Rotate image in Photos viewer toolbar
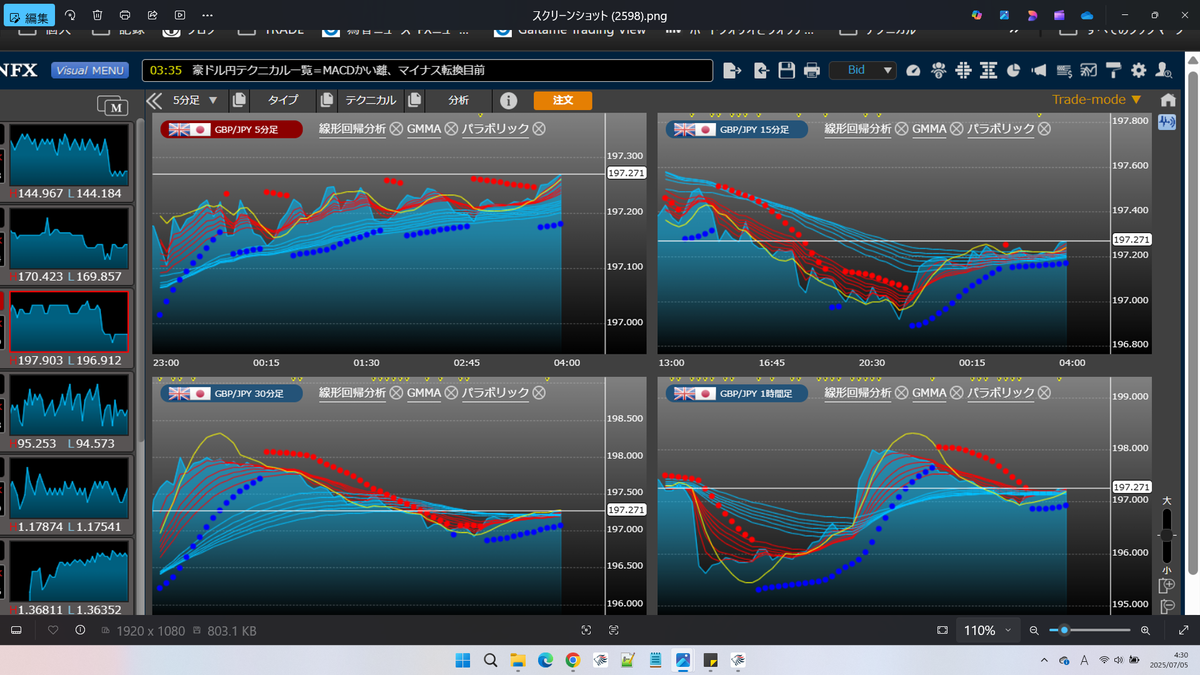 tap(70, 16)
